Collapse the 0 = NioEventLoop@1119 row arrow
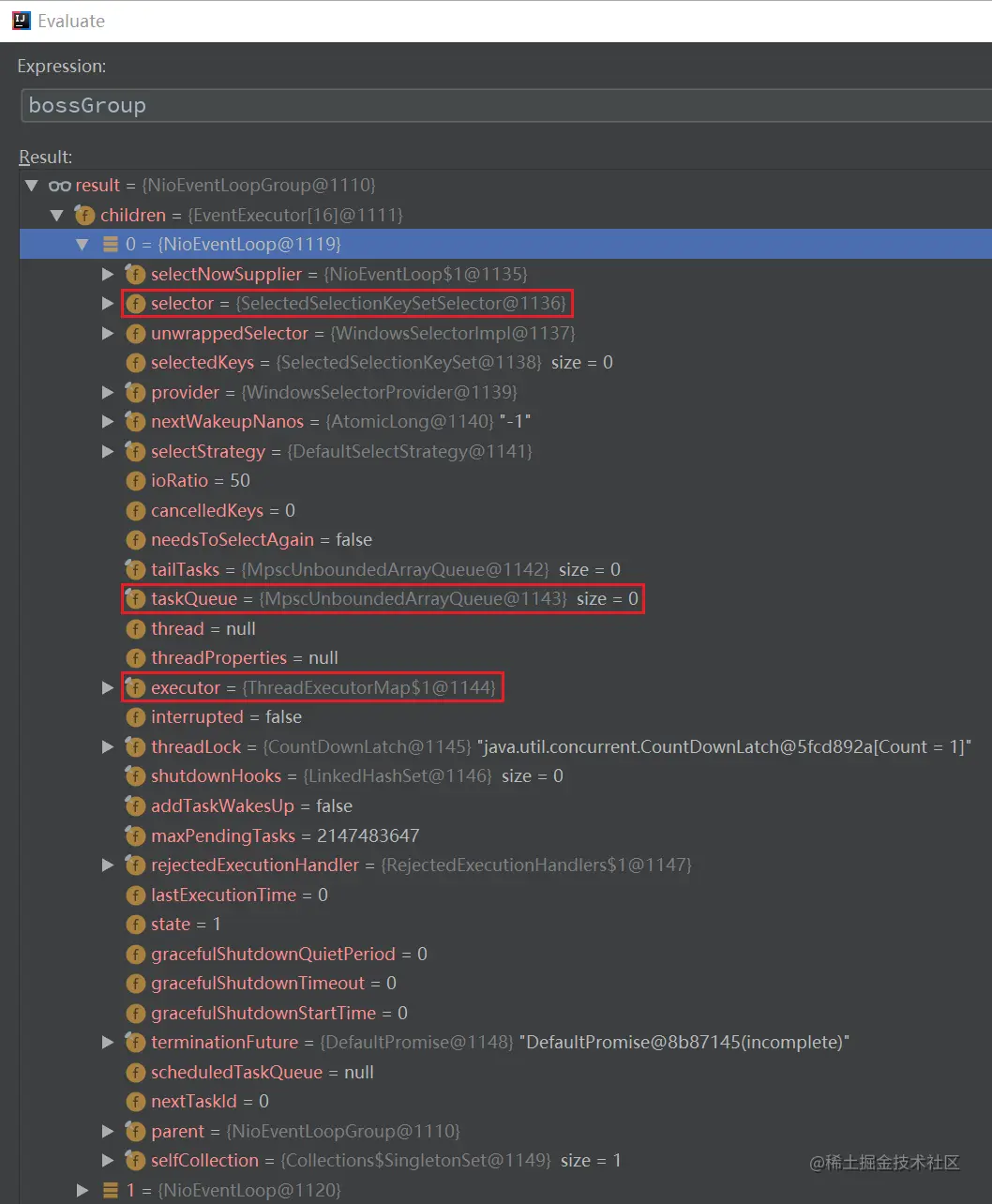The width and height of the screenshot is (992, 1204). [x=83, y=245]
